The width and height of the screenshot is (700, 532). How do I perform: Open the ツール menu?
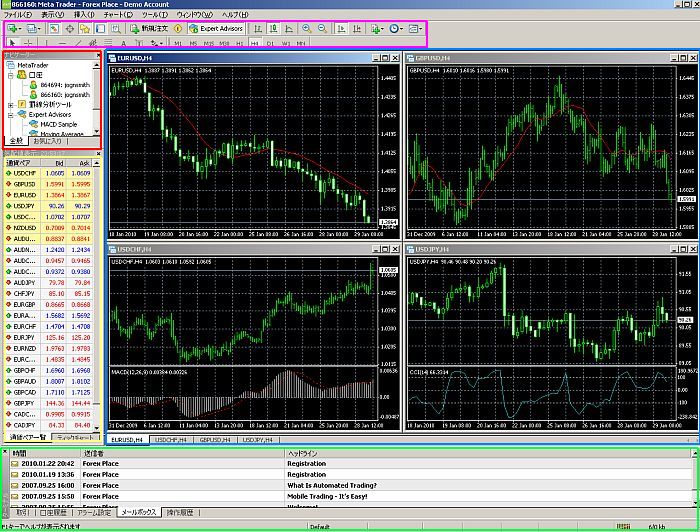155,15
